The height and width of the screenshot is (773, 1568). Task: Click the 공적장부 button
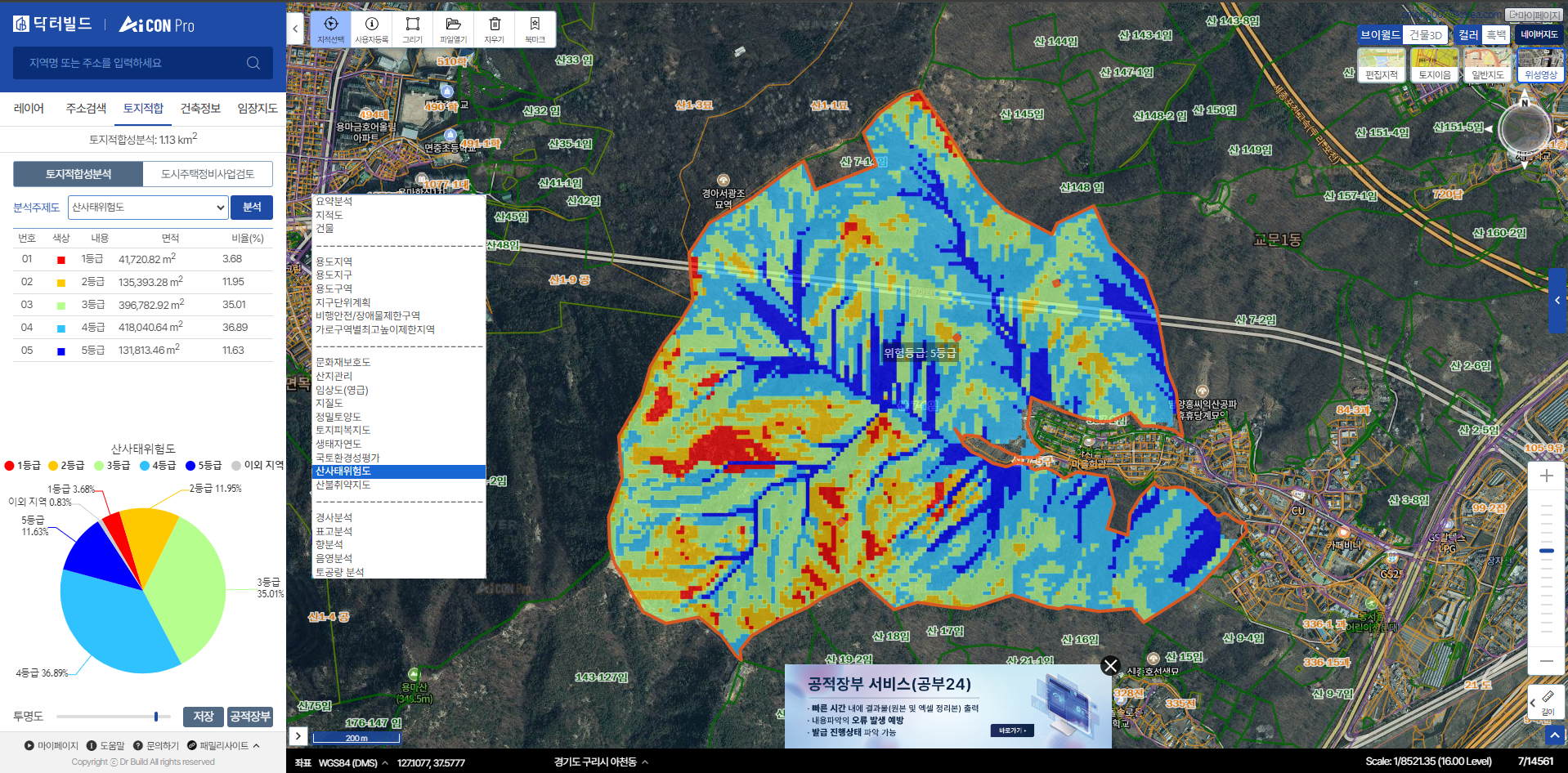click(x=250, y=717)
